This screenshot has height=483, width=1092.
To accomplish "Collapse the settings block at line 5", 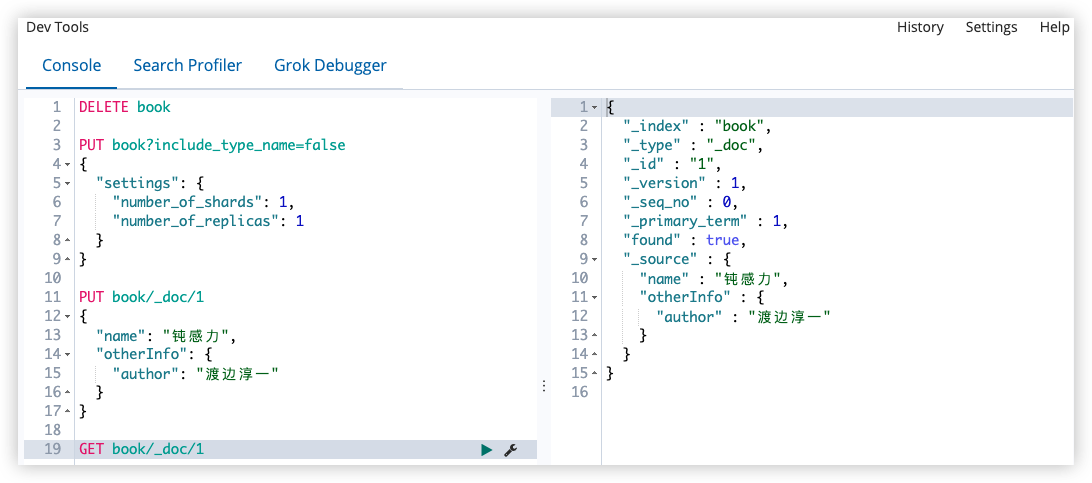I will tap(68, 183).
